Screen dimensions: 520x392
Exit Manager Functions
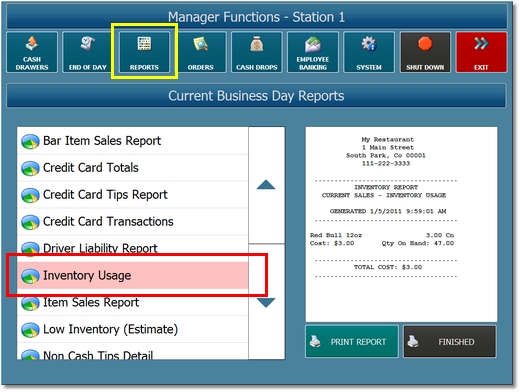coord(481,52)
